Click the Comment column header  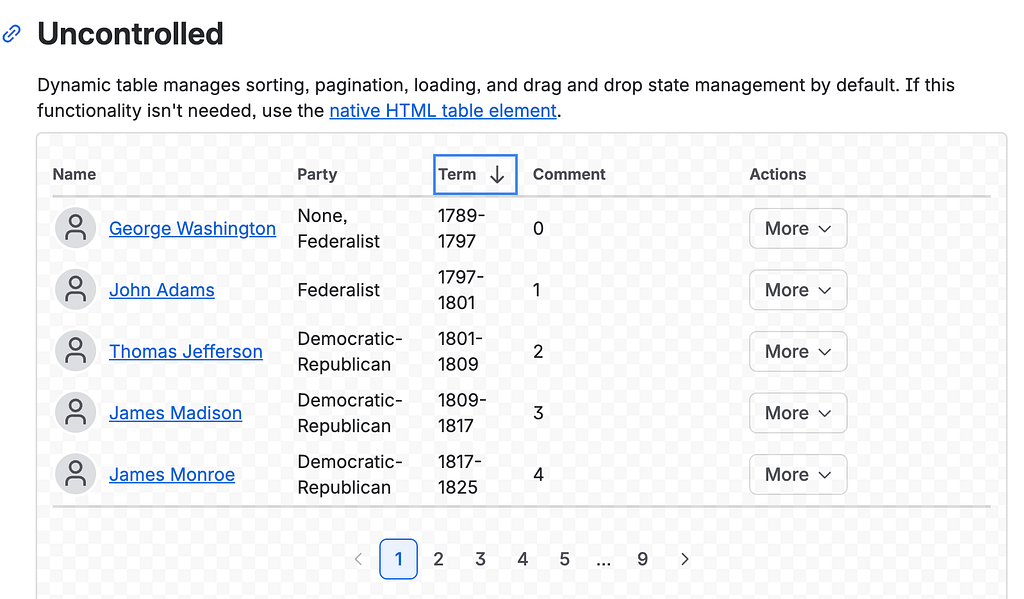click(569, 174)
